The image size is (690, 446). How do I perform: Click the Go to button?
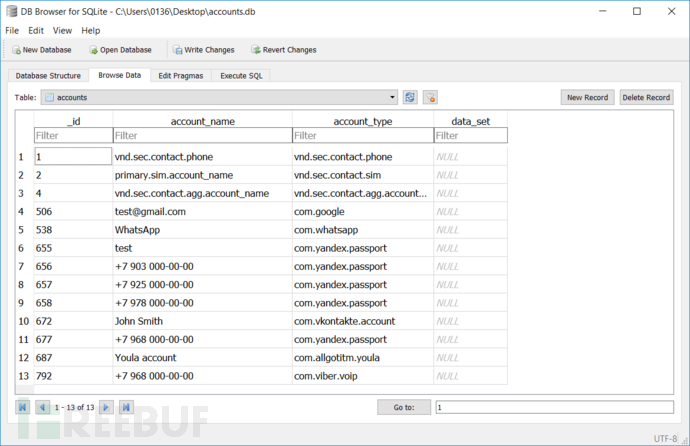click(404, 407)
